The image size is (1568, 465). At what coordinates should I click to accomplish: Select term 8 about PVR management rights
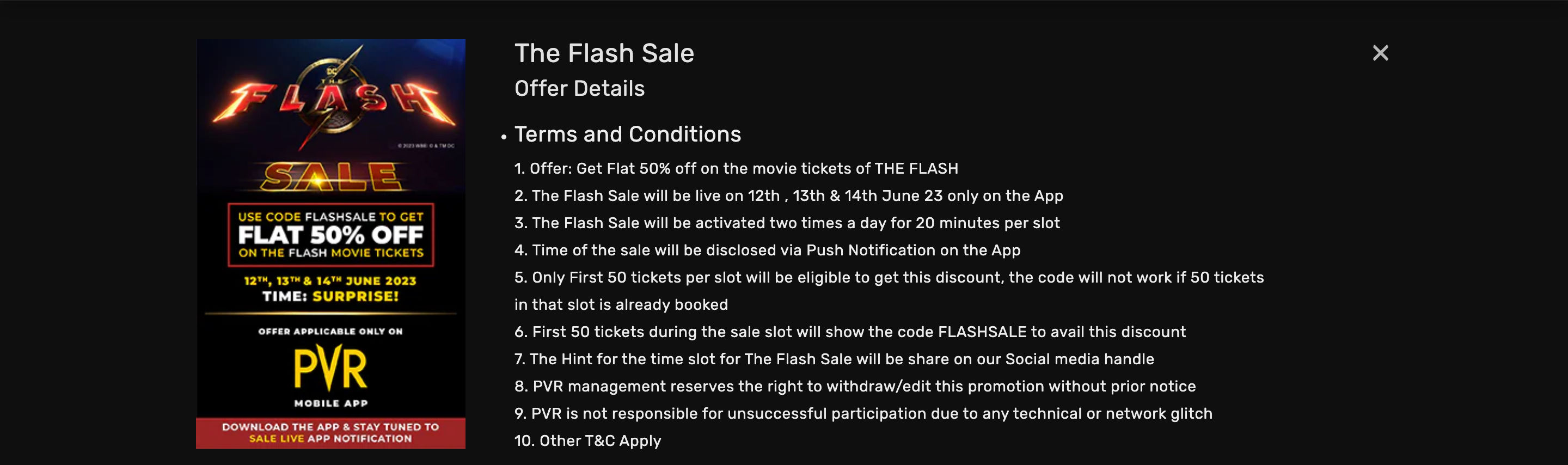coord(855,387)
